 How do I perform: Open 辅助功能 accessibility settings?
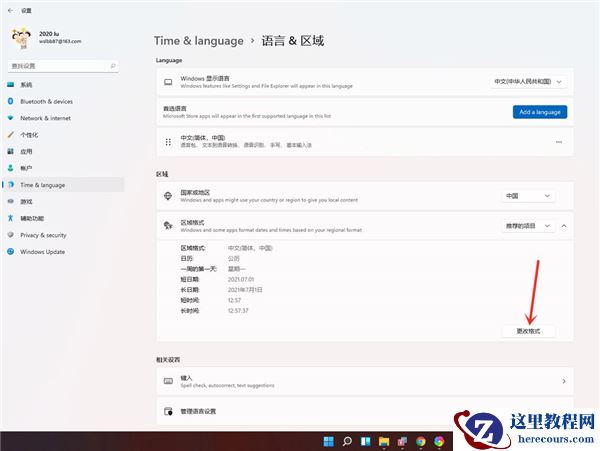63,218
